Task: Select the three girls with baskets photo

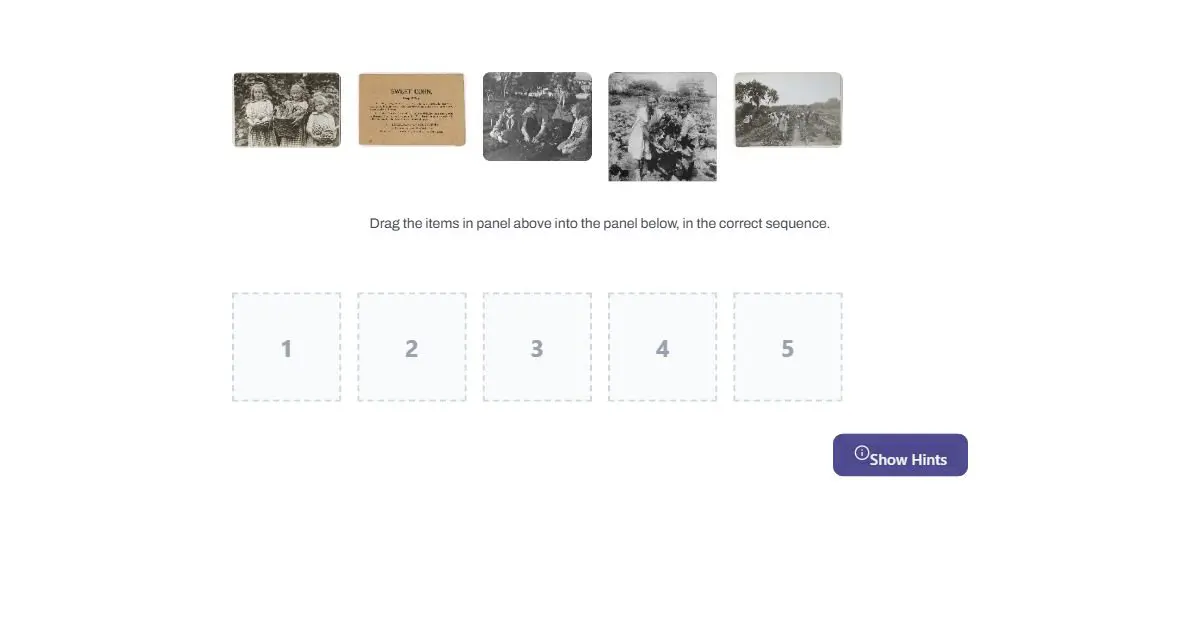Action: tap(287, 110)
